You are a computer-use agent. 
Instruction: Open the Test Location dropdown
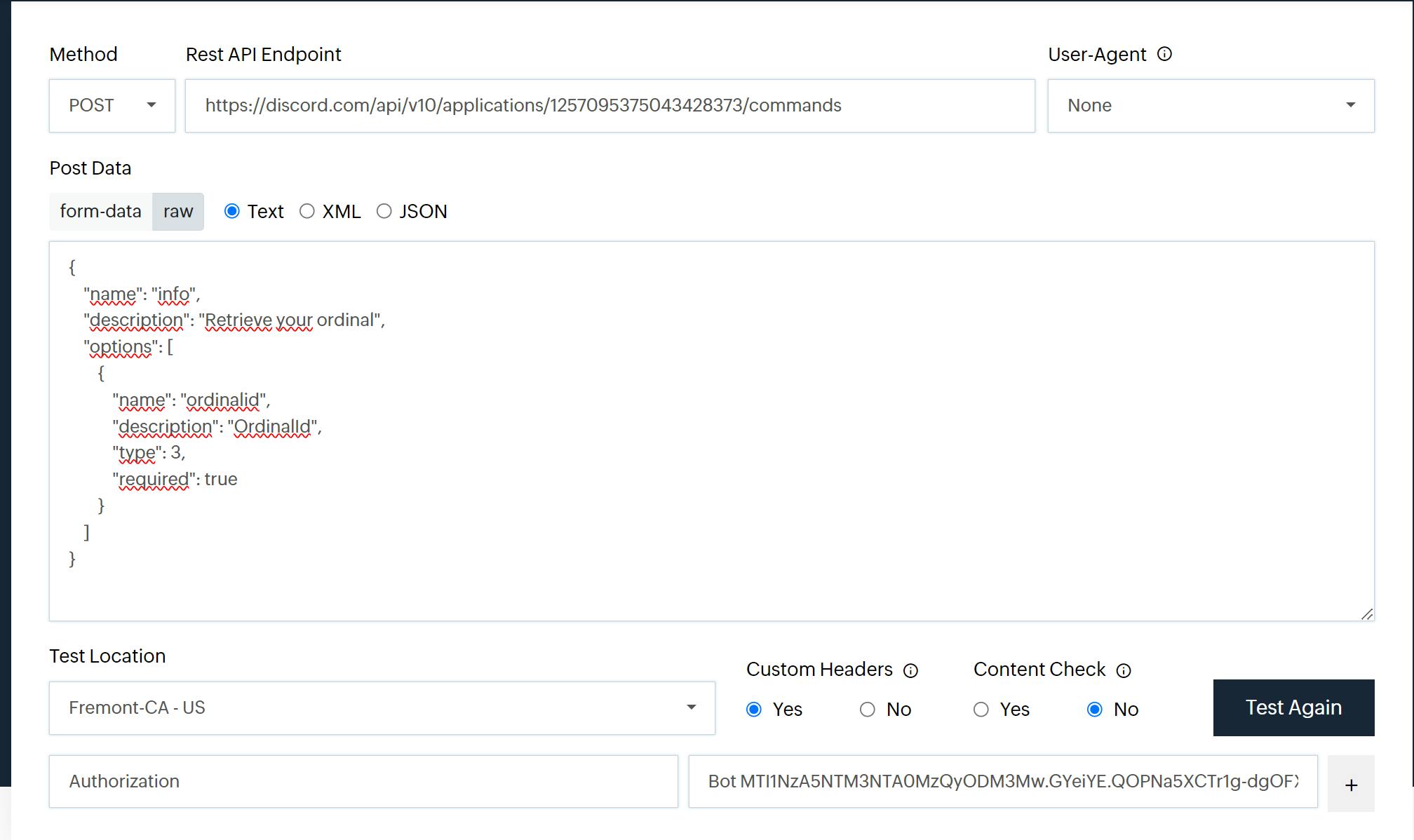693,708
